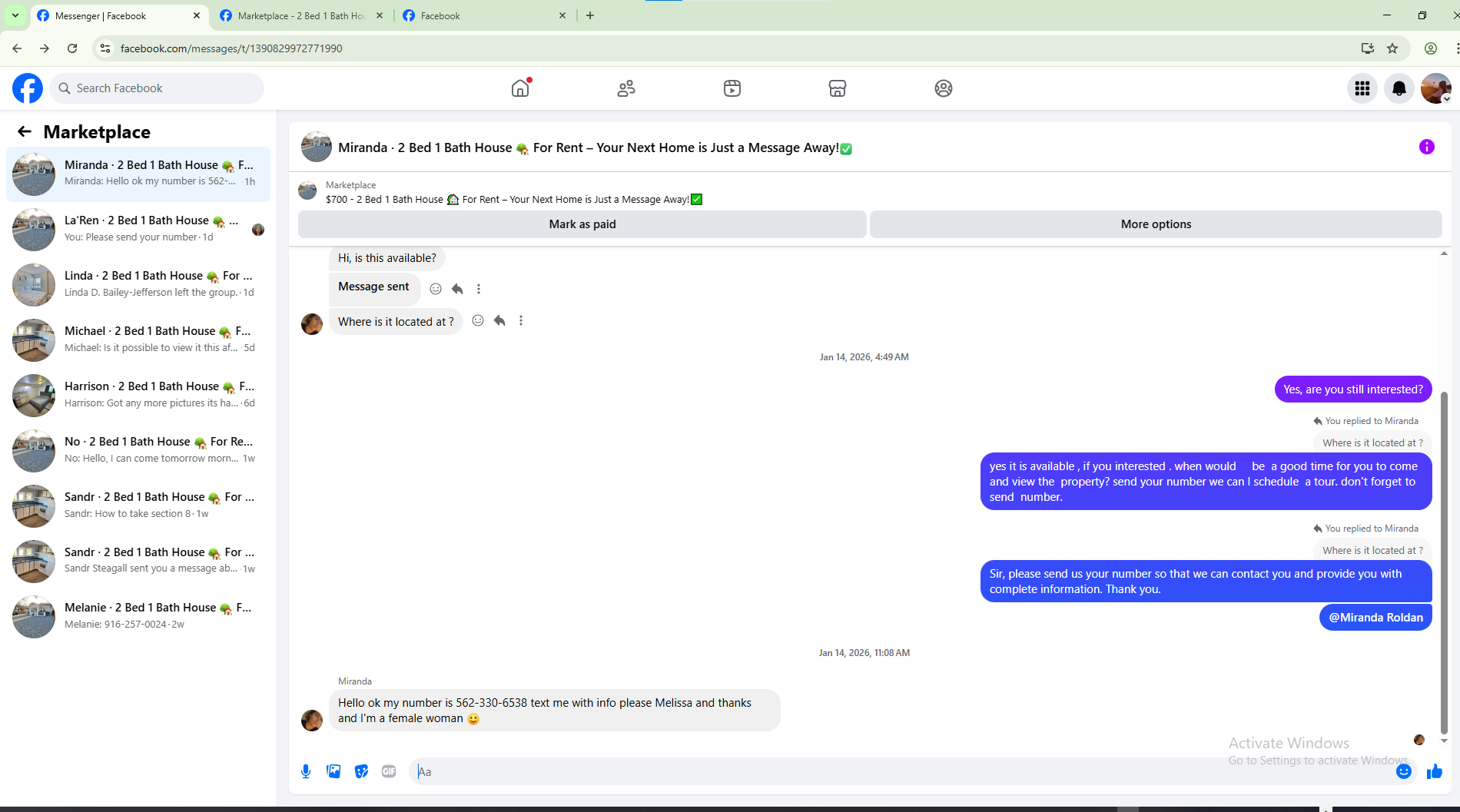The width and height of the screenshot is (1460, 812).
Task: Open Michael conversation in list
Action: tap(138, 340)
